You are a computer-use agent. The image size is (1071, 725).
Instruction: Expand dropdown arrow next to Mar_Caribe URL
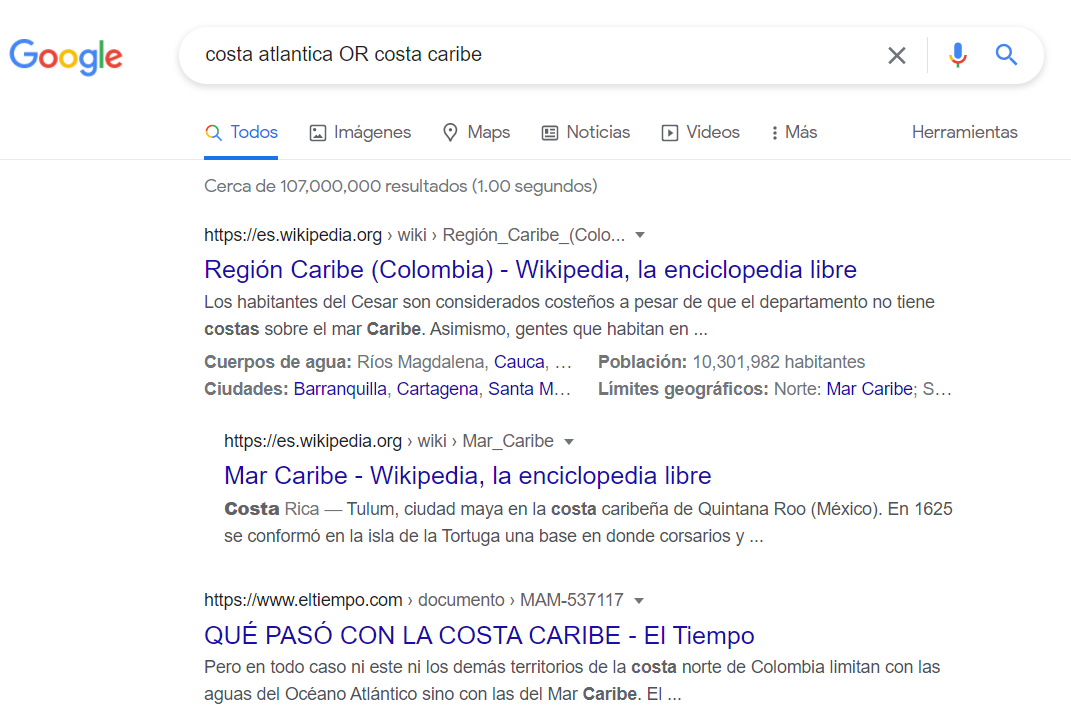point(569,442)
